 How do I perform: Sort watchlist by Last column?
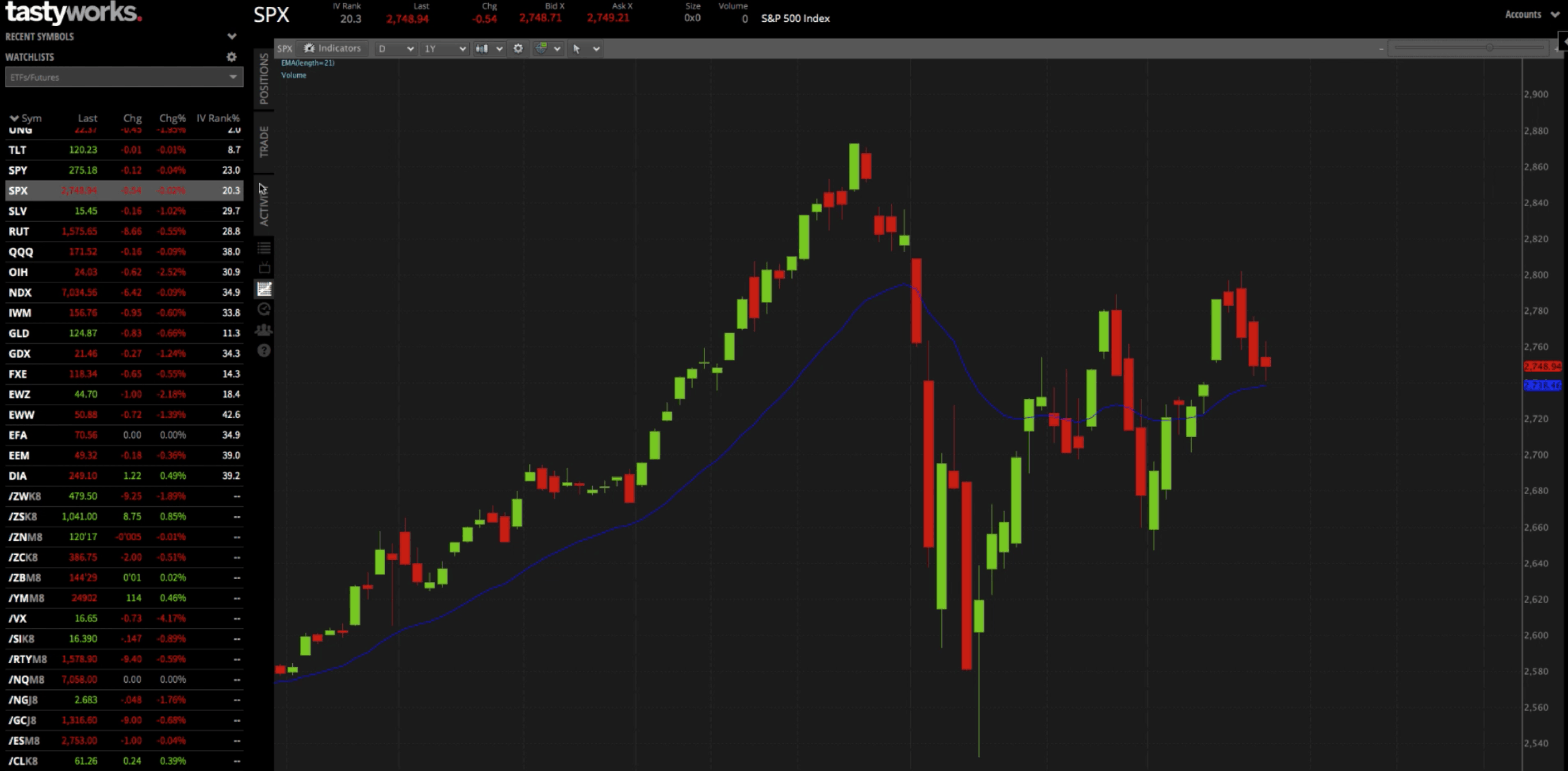coord(87,118)
